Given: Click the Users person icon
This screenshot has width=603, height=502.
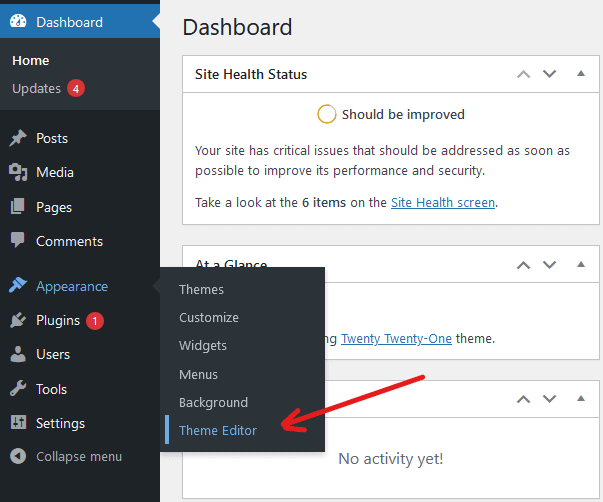Looking at the screenshot, I should (x=18, y=354).
